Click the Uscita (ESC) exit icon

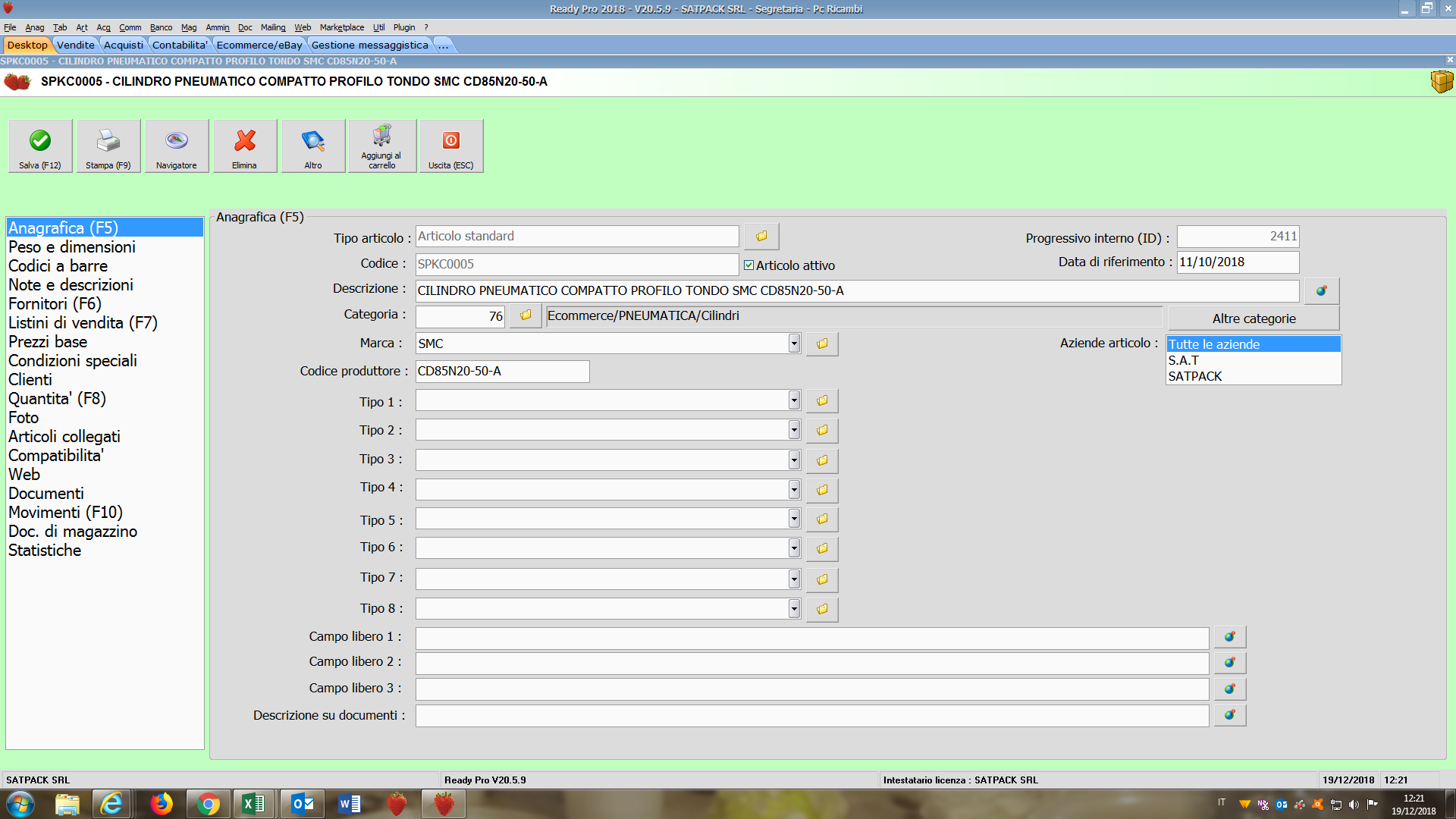point(450,141)
